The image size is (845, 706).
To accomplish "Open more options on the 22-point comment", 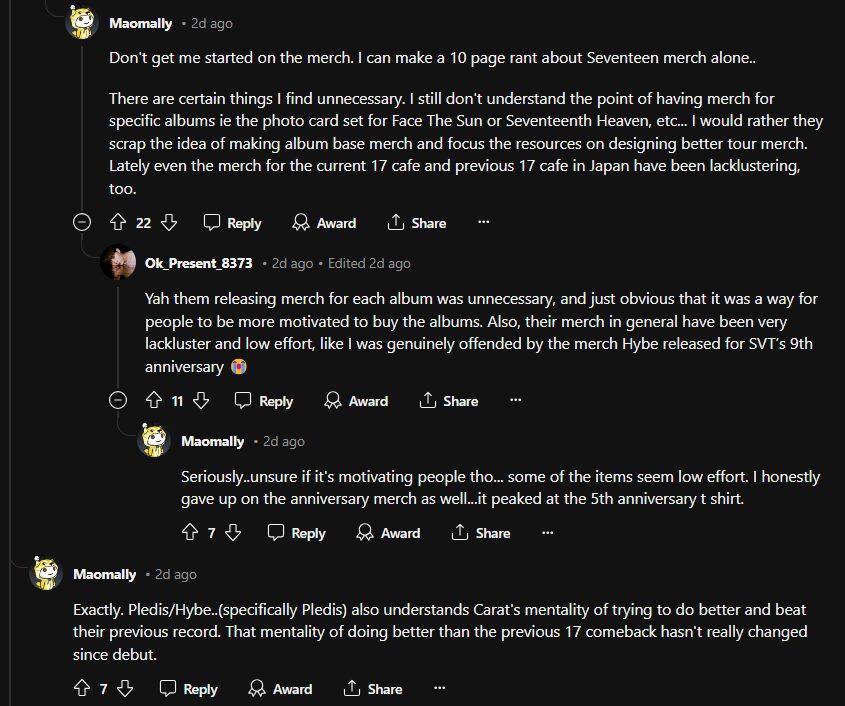I will [484, 223].
